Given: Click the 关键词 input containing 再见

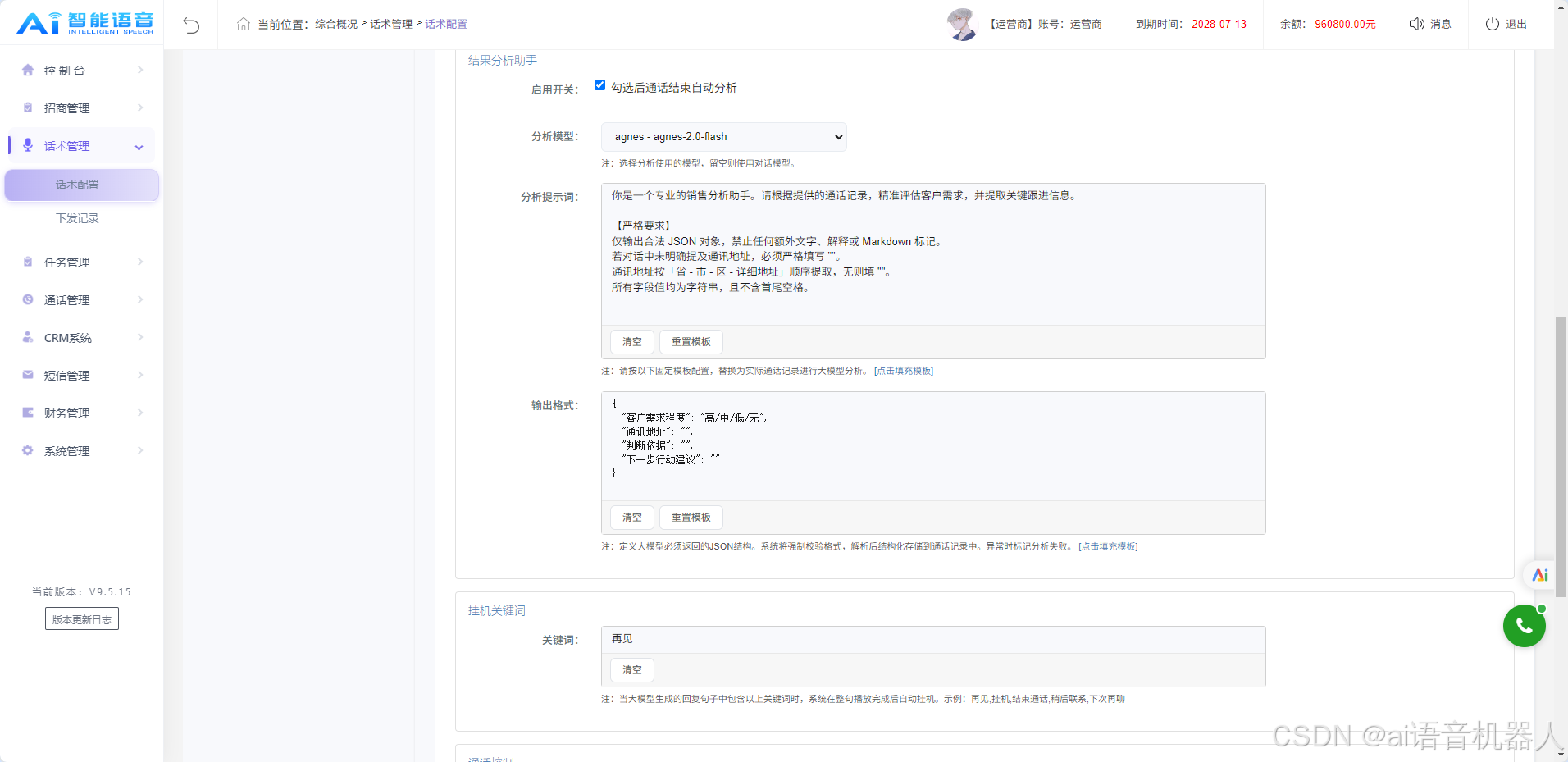Looking at the screenshot, I should click(933, 640).
